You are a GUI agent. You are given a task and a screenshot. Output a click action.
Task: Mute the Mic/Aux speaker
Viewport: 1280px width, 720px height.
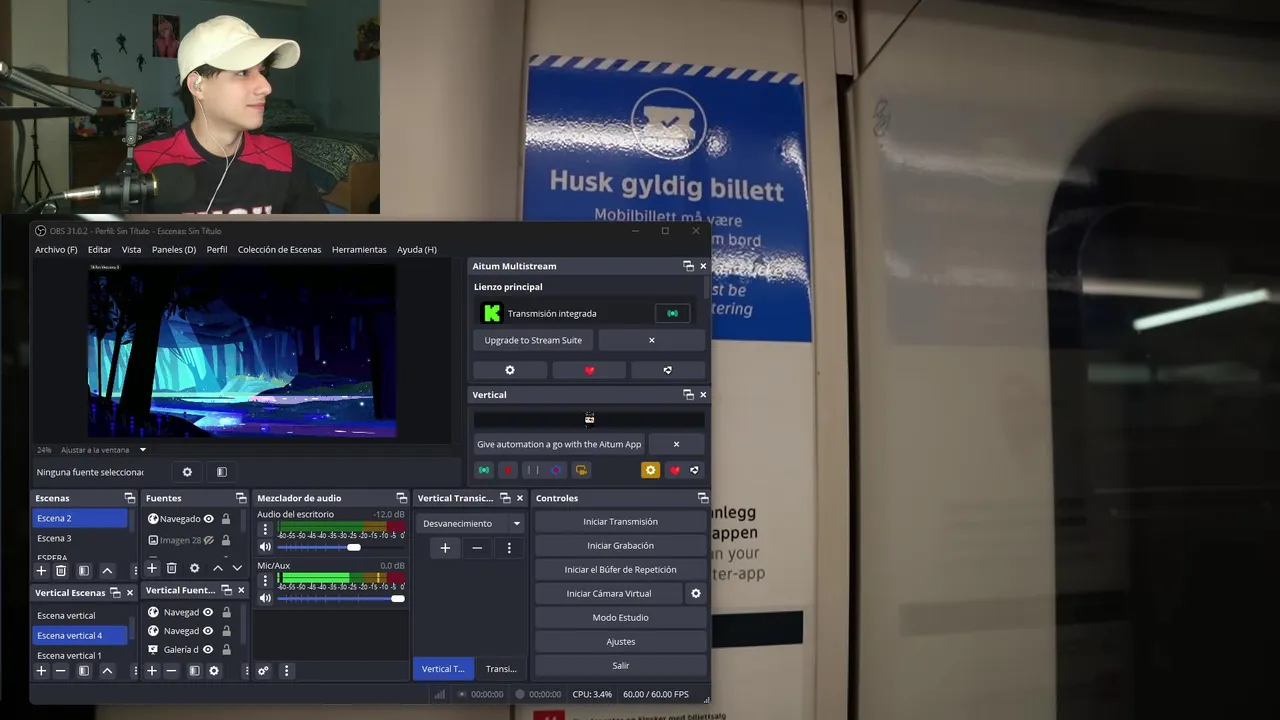(x=265, y=598)
